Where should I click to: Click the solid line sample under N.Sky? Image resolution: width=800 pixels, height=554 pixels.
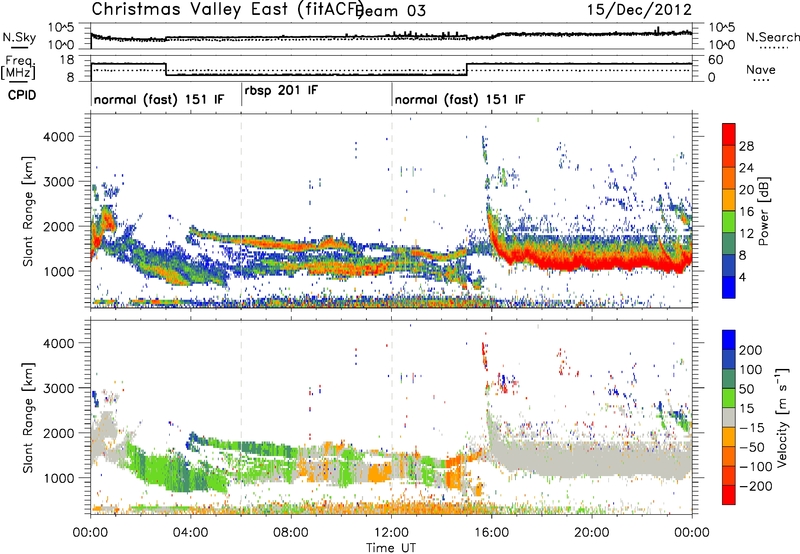click(x=19, y=47)
